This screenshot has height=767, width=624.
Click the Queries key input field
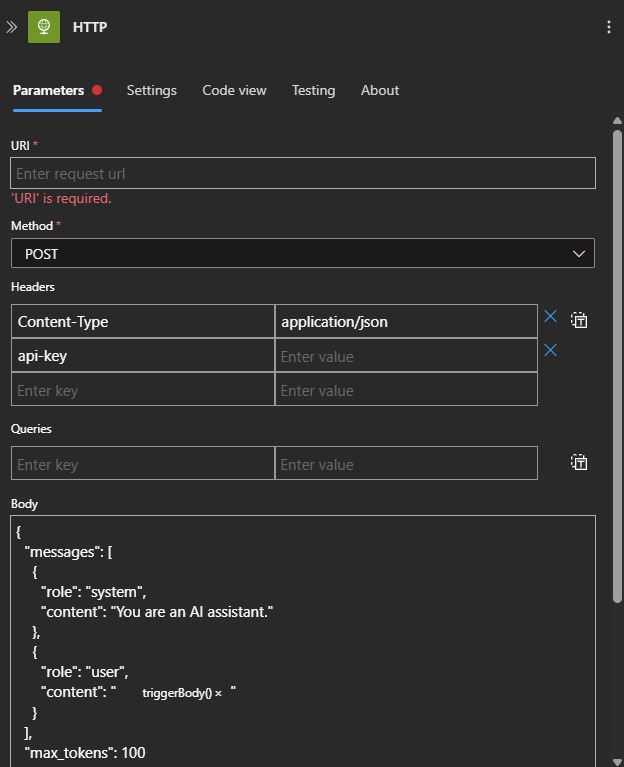coord(143,463)
